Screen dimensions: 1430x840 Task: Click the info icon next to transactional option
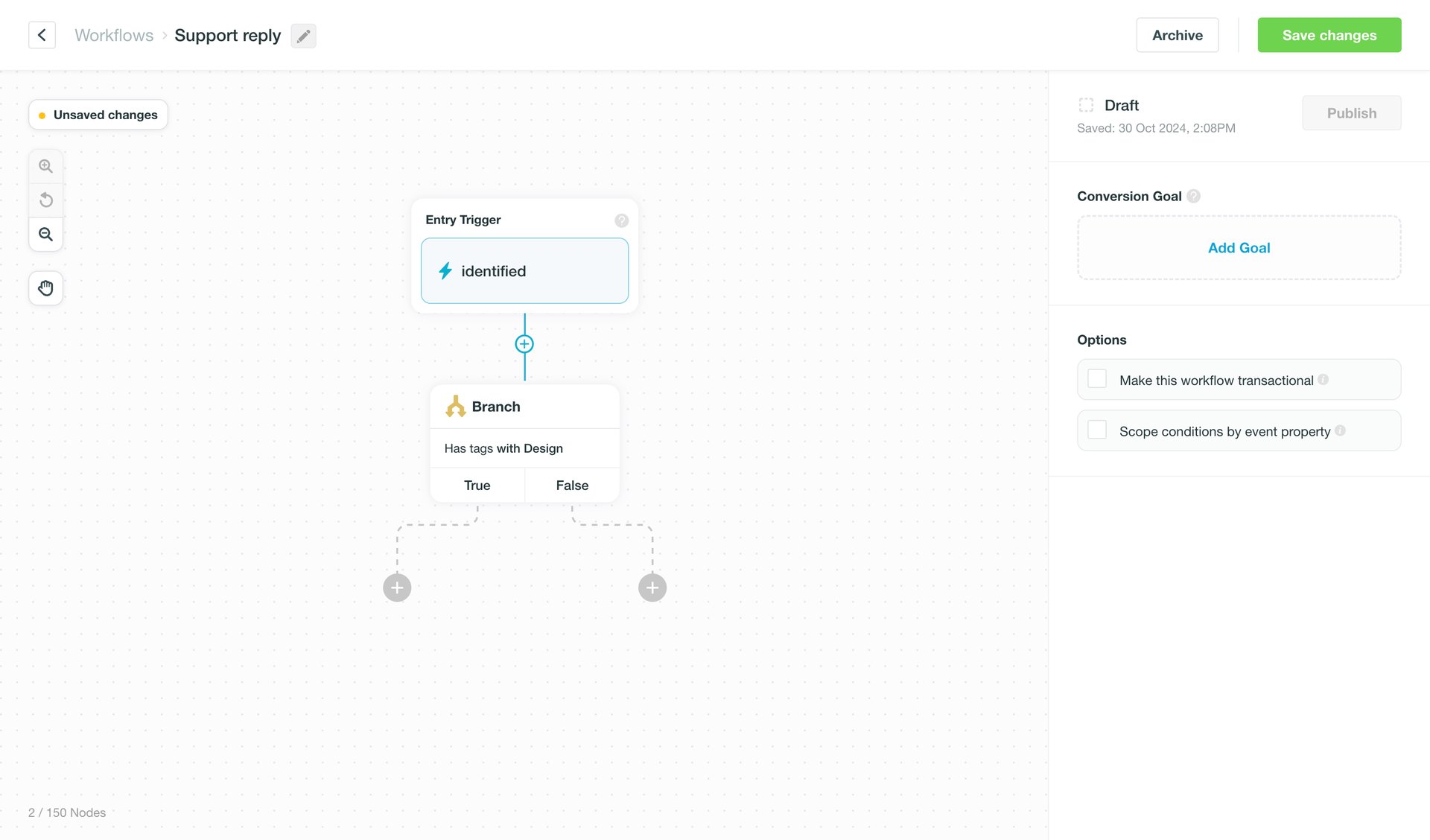click(1323, 380)
